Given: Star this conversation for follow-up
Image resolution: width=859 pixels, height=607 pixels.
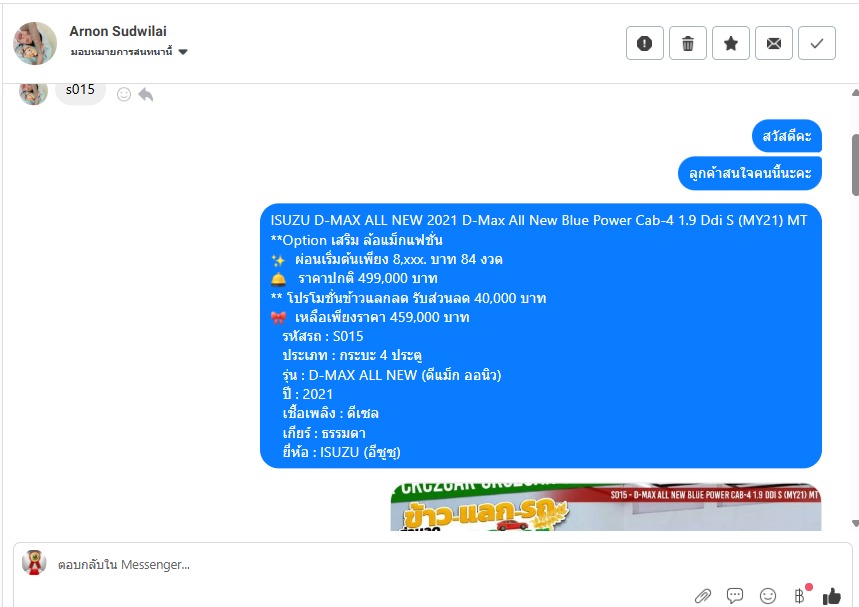Looking at the screenshot, I should [x=730, y=43].
